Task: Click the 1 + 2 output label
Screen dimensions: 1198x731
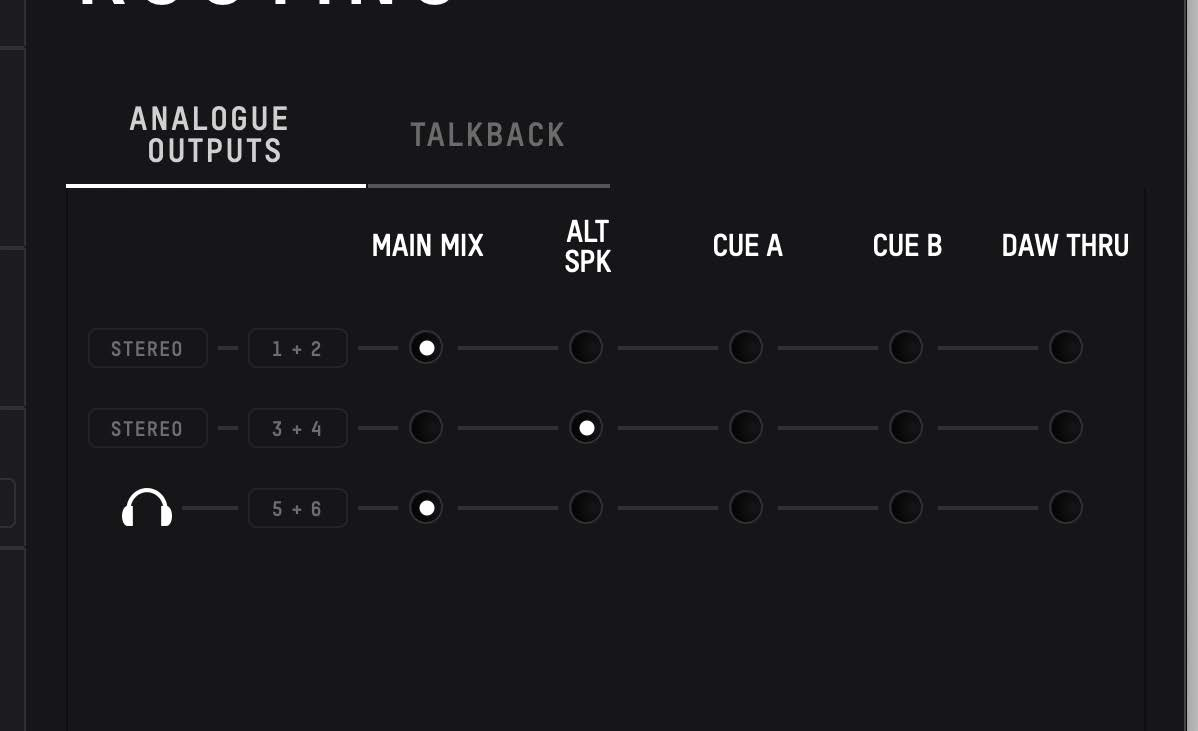Action: pos(298,348)
